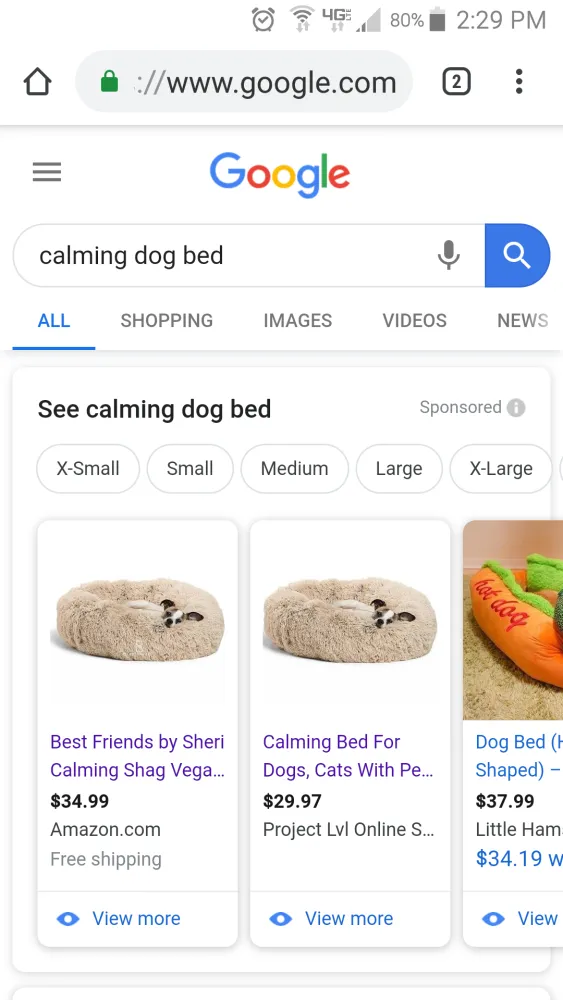Open the Chrome three-dot menu

point(519,82)
